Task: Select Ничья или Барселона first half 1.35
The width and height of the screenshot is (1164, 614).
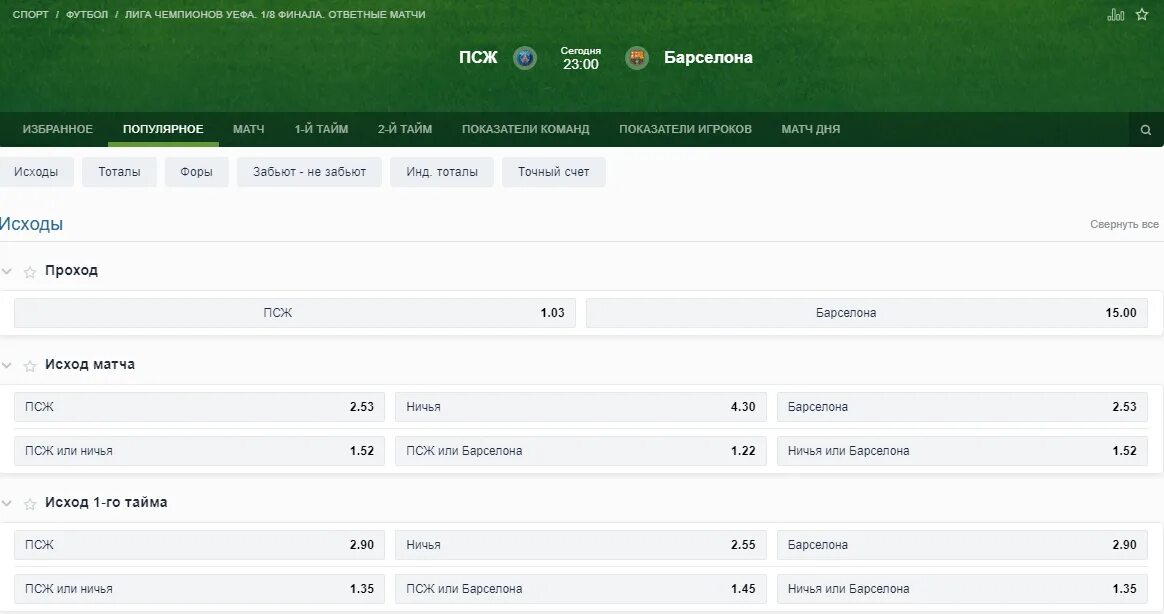Action: (x=962, y=589)
